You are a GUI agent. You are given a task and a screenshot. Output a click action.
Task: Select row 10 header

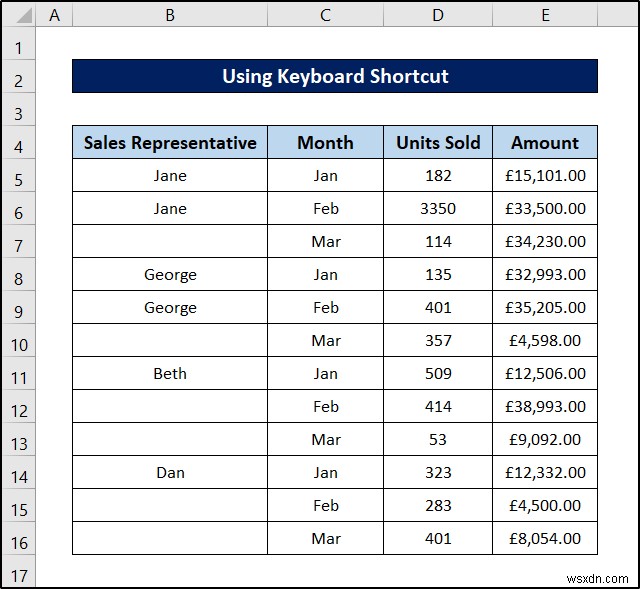(19, 345)
